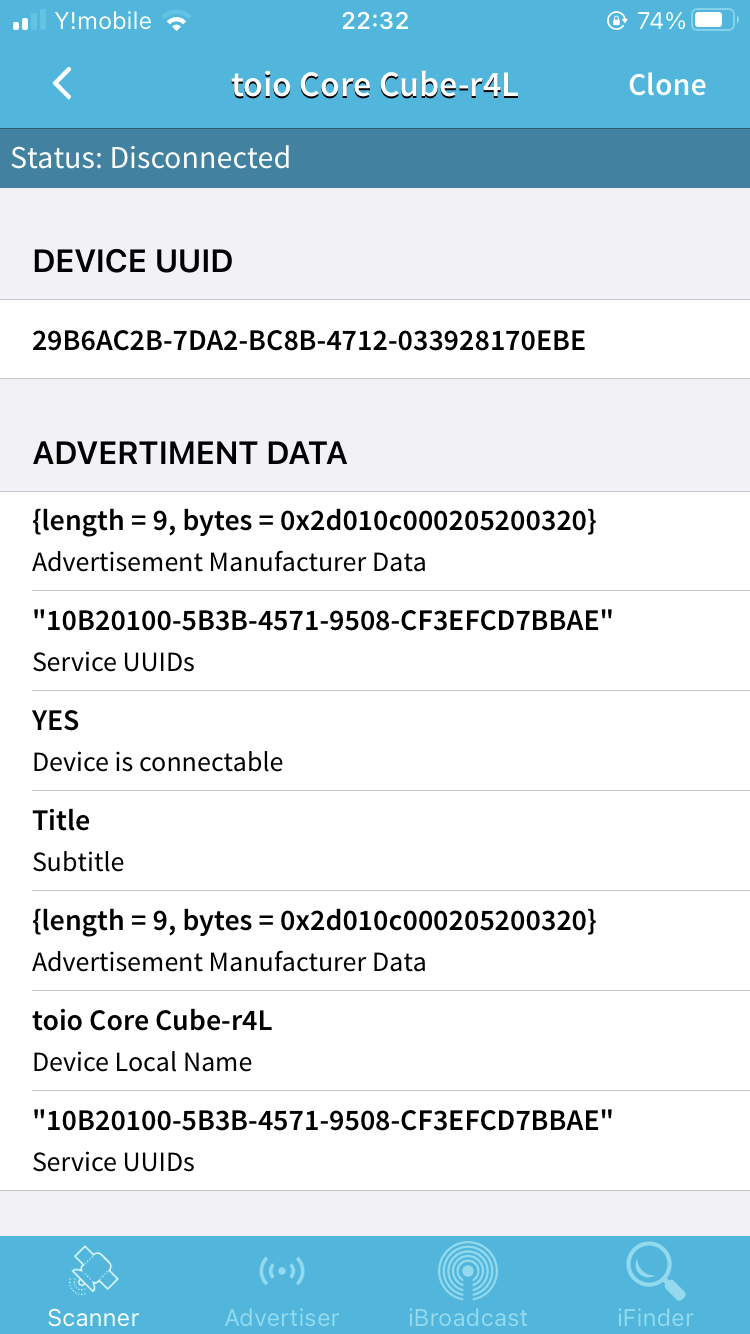Tap the Device is connectable YES row
The image size is (750, 1334).
[x=375, y=740]
